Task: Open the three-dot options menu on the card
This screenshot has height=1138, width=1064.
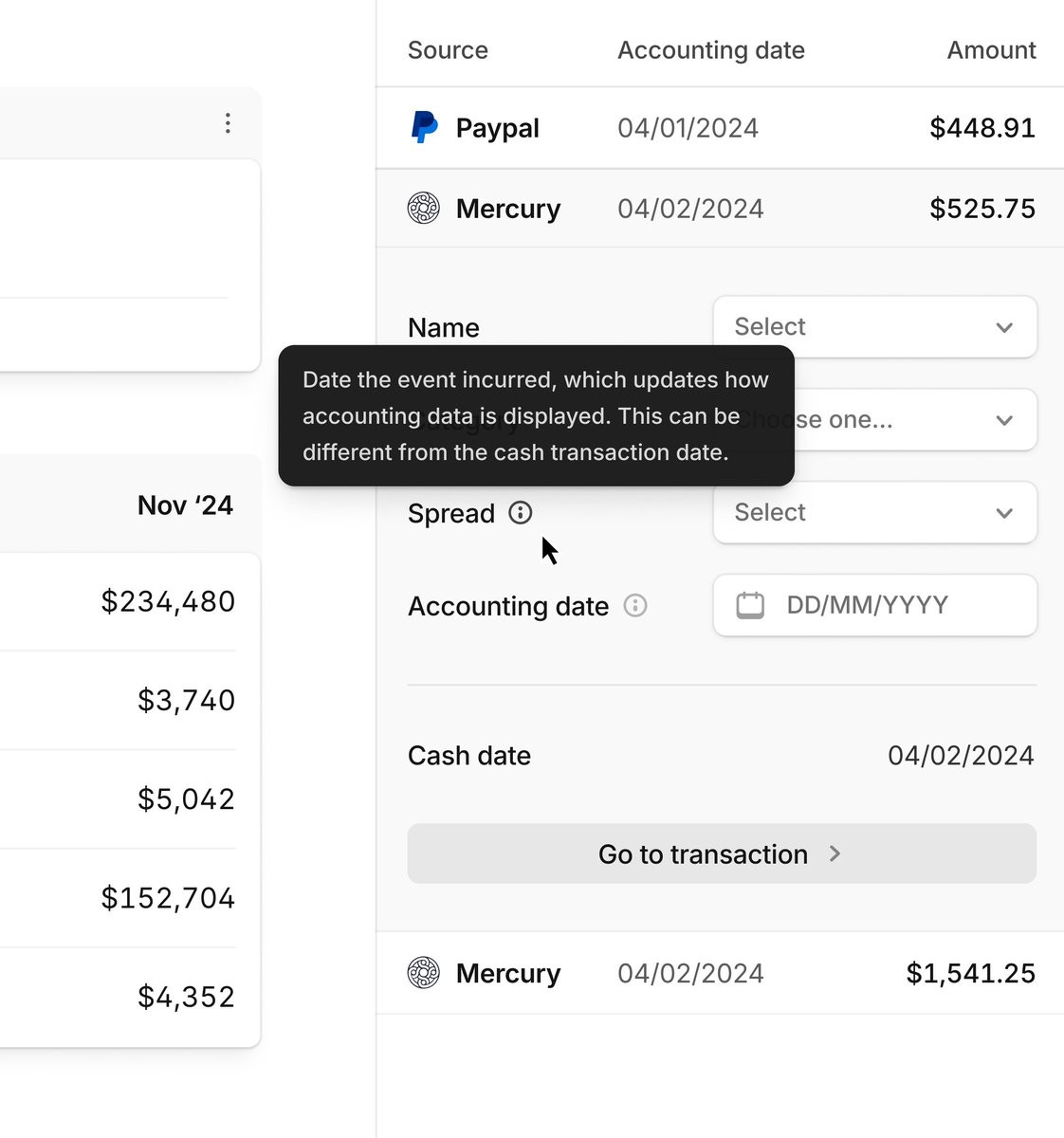Action: pos(228,123)
